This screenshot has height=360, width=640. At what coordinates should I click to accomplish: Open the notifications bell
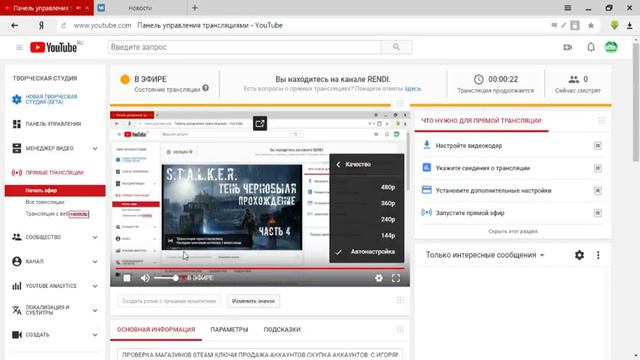click(591, 47)
